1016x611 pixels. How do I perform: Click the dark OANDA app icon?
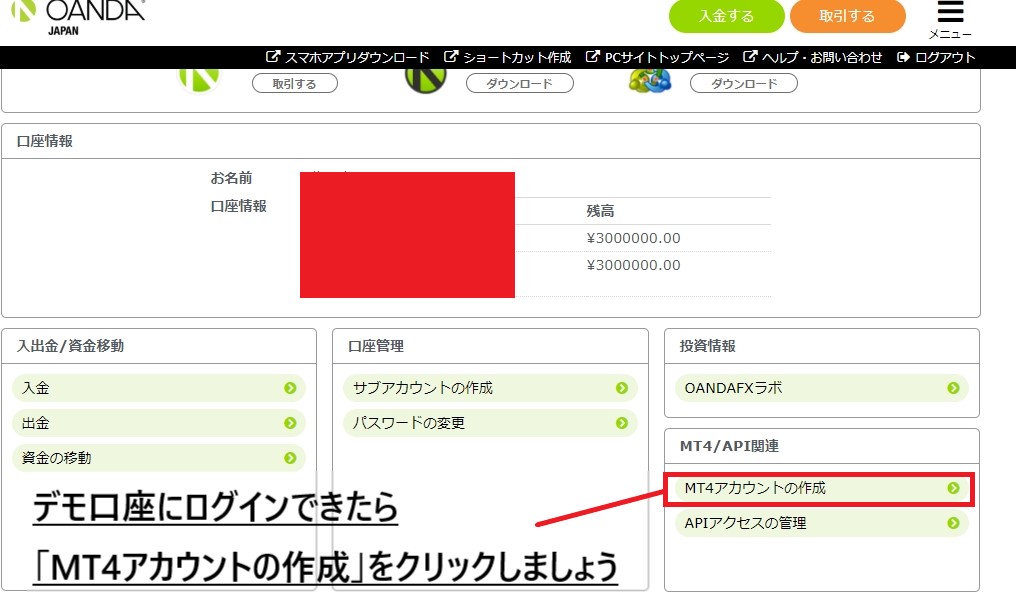[426, 79]
